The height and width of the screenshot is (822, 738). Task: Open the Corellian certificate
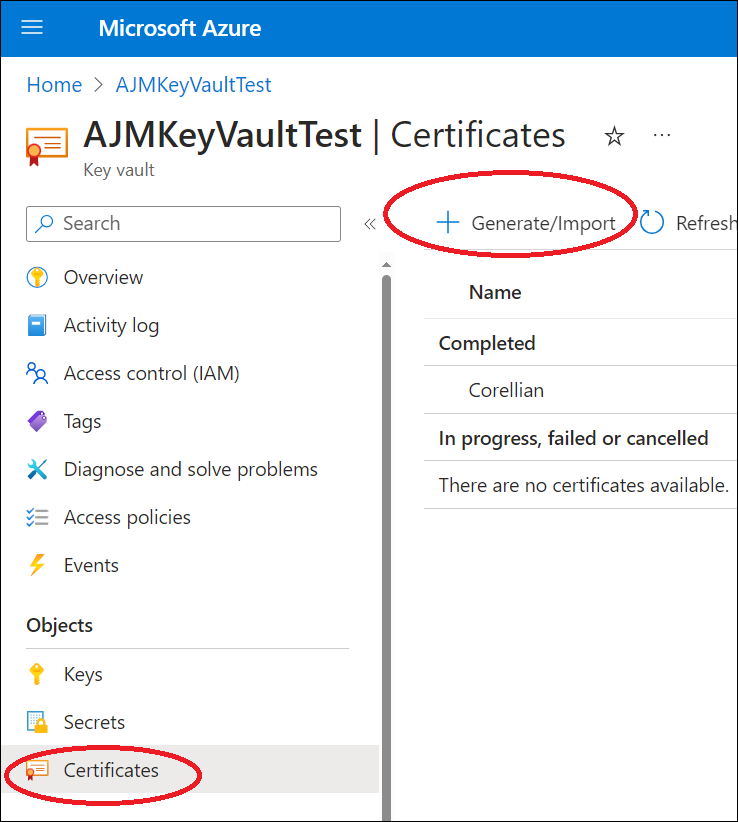coord(506,390)
